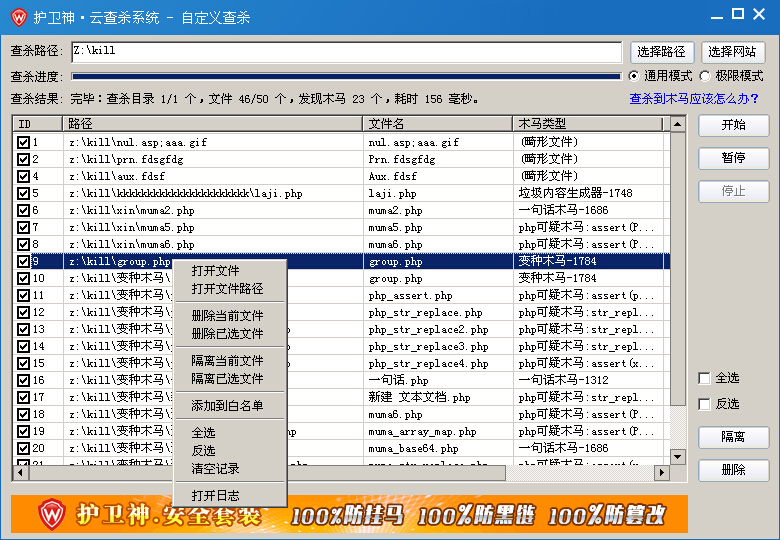Image resolution: width=780 pixels, height=540 pixels.
Task: Uncheck the checkbox for row ID 6
Action: (23, 210)
